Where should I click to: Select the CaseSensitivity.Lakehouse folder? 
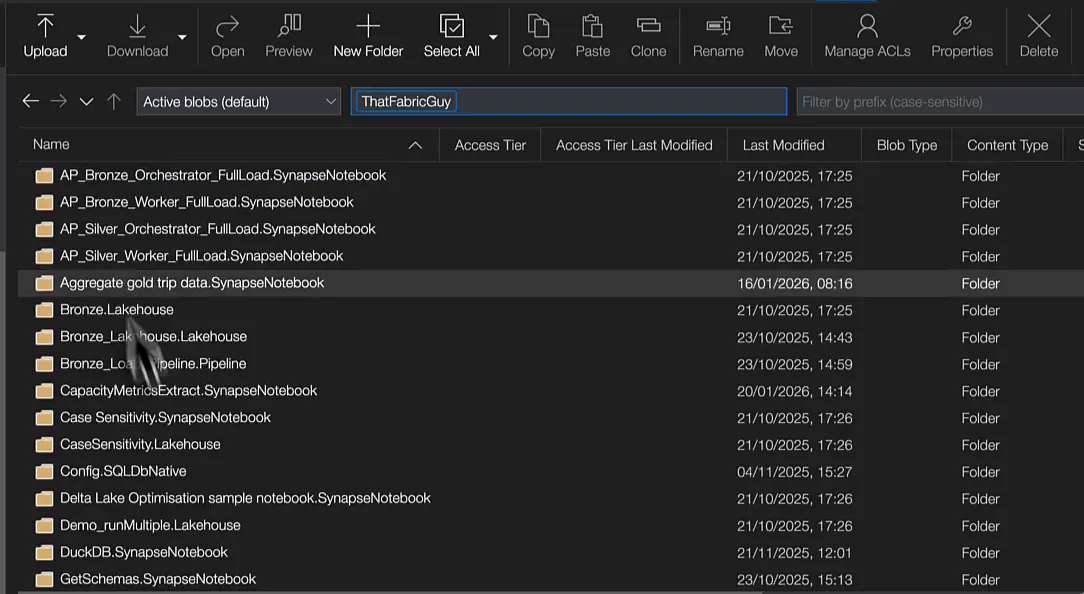click(140, 445)
